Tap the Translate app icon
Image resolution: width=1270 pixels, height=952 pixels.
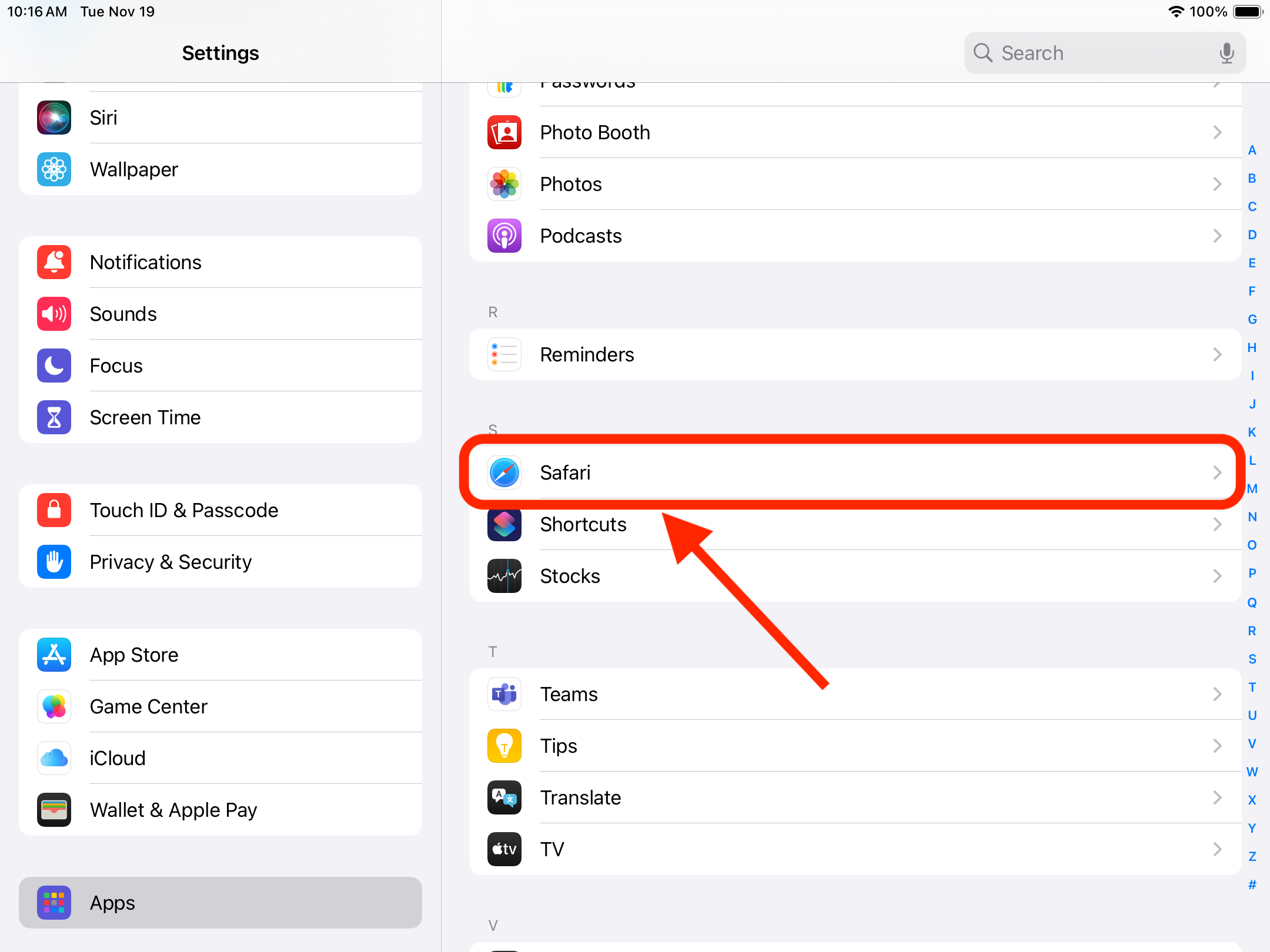click(x=504, y=797)
